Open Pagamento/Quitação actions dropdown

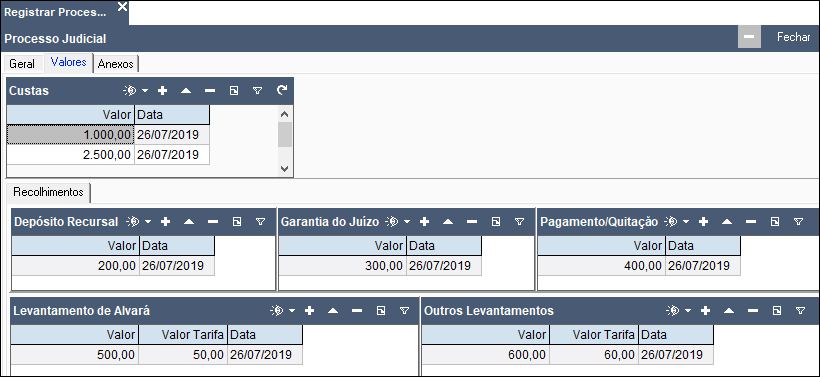point(686,222)
